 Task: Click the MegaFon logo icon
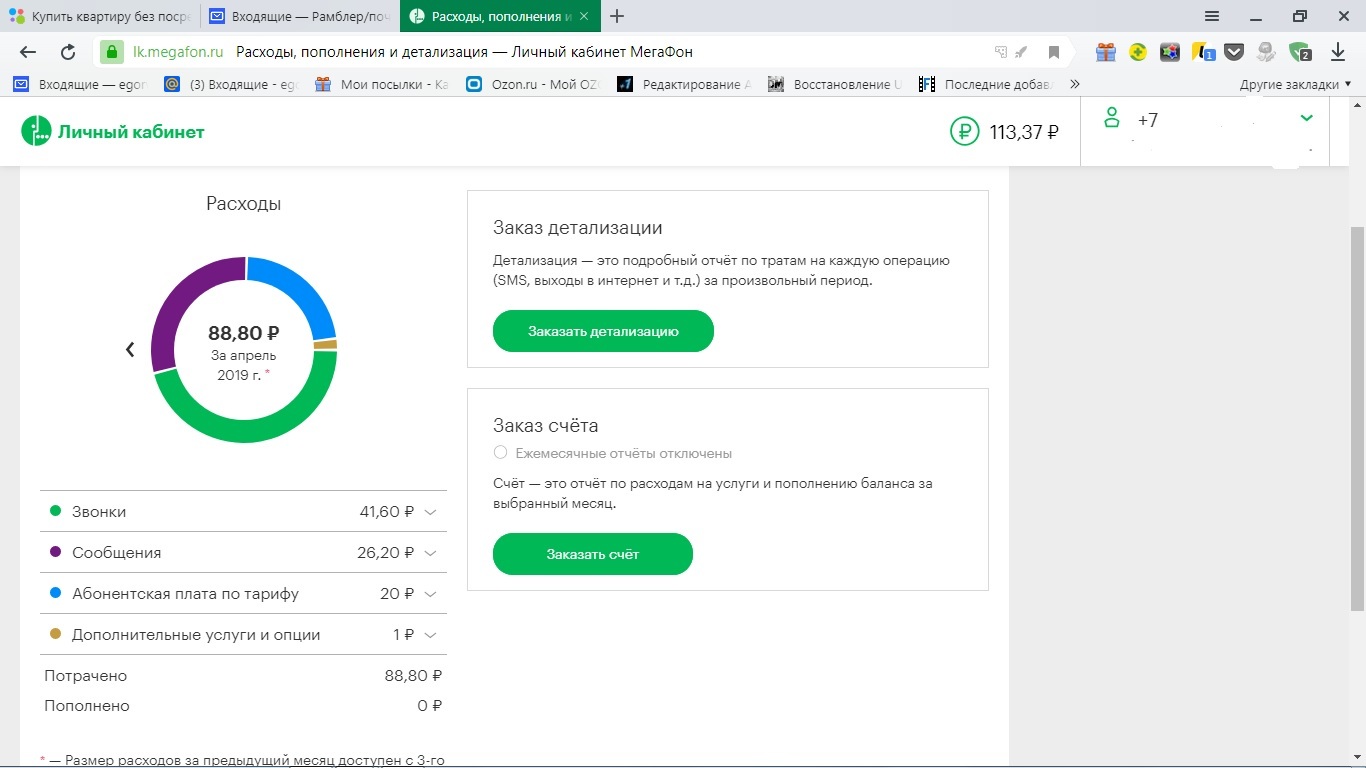(36, 131)
